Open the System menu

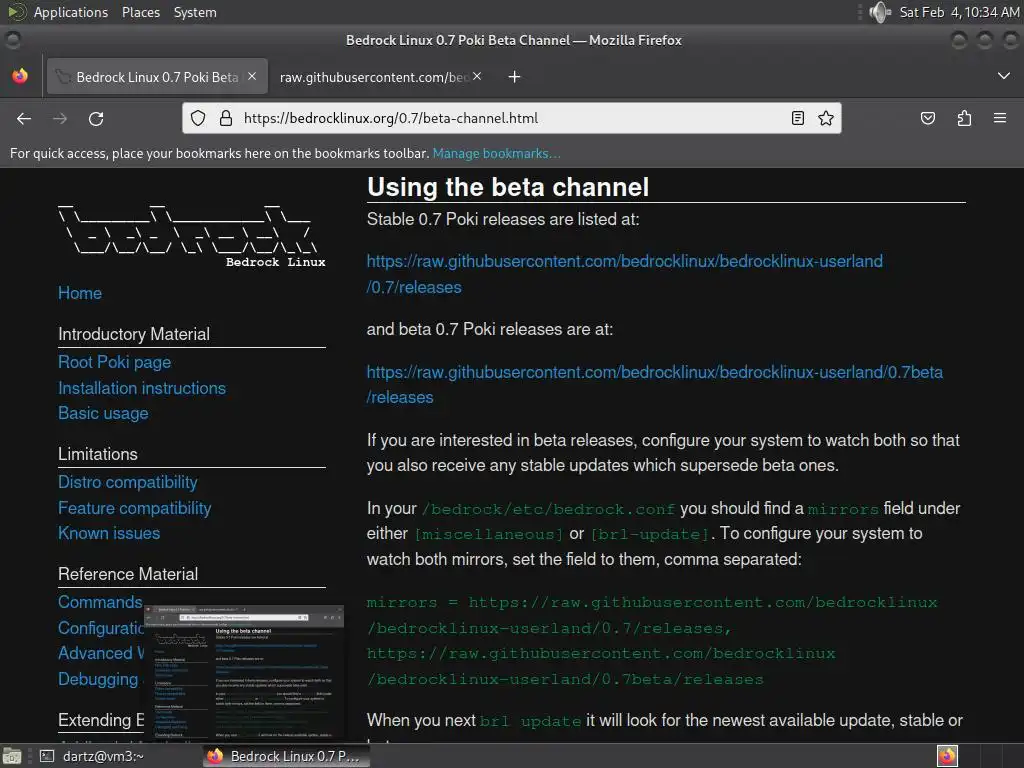coord(195,12)
